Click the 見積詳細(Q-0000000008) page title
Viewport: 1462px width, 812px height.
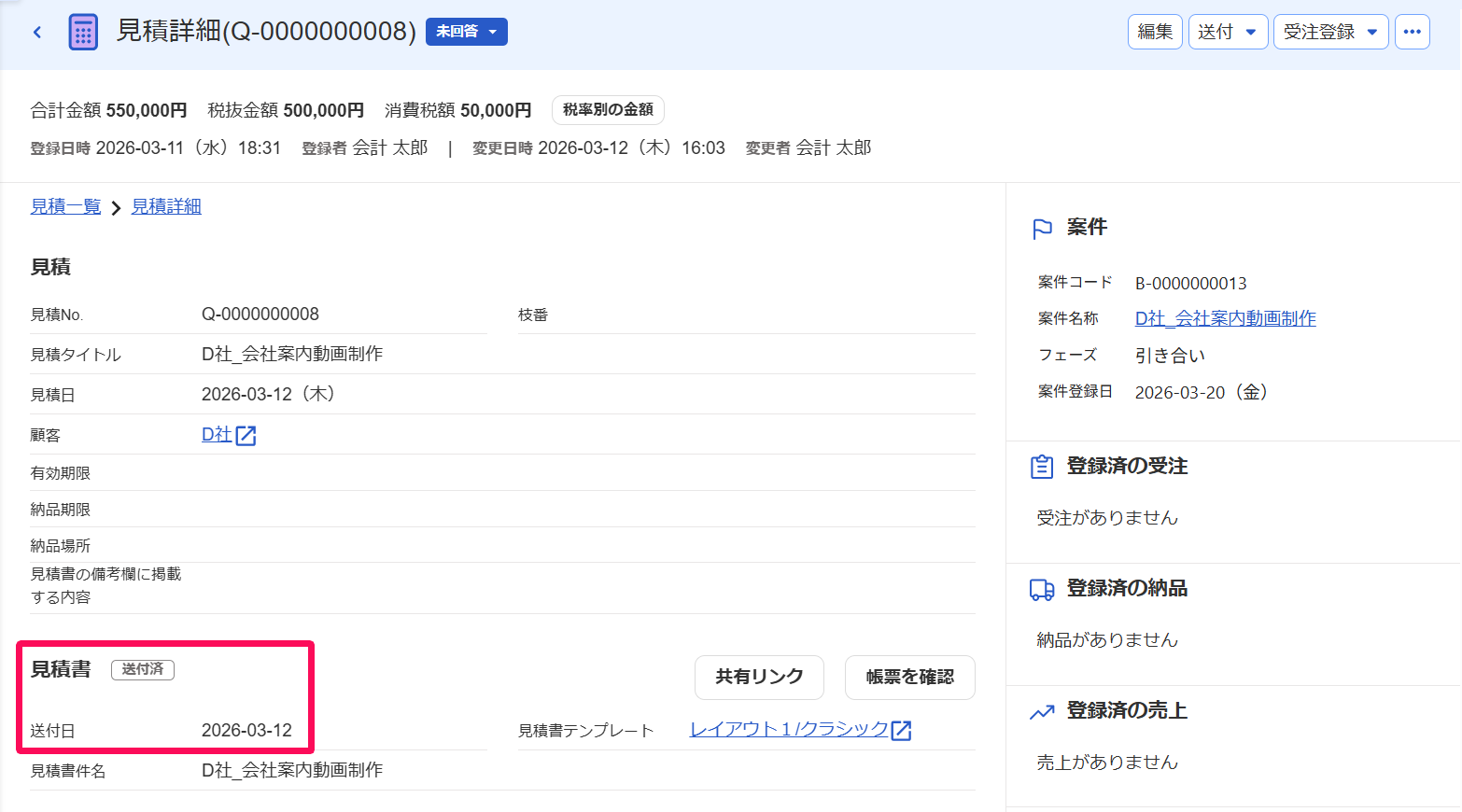pyautogui.click(x=266, y=31)
